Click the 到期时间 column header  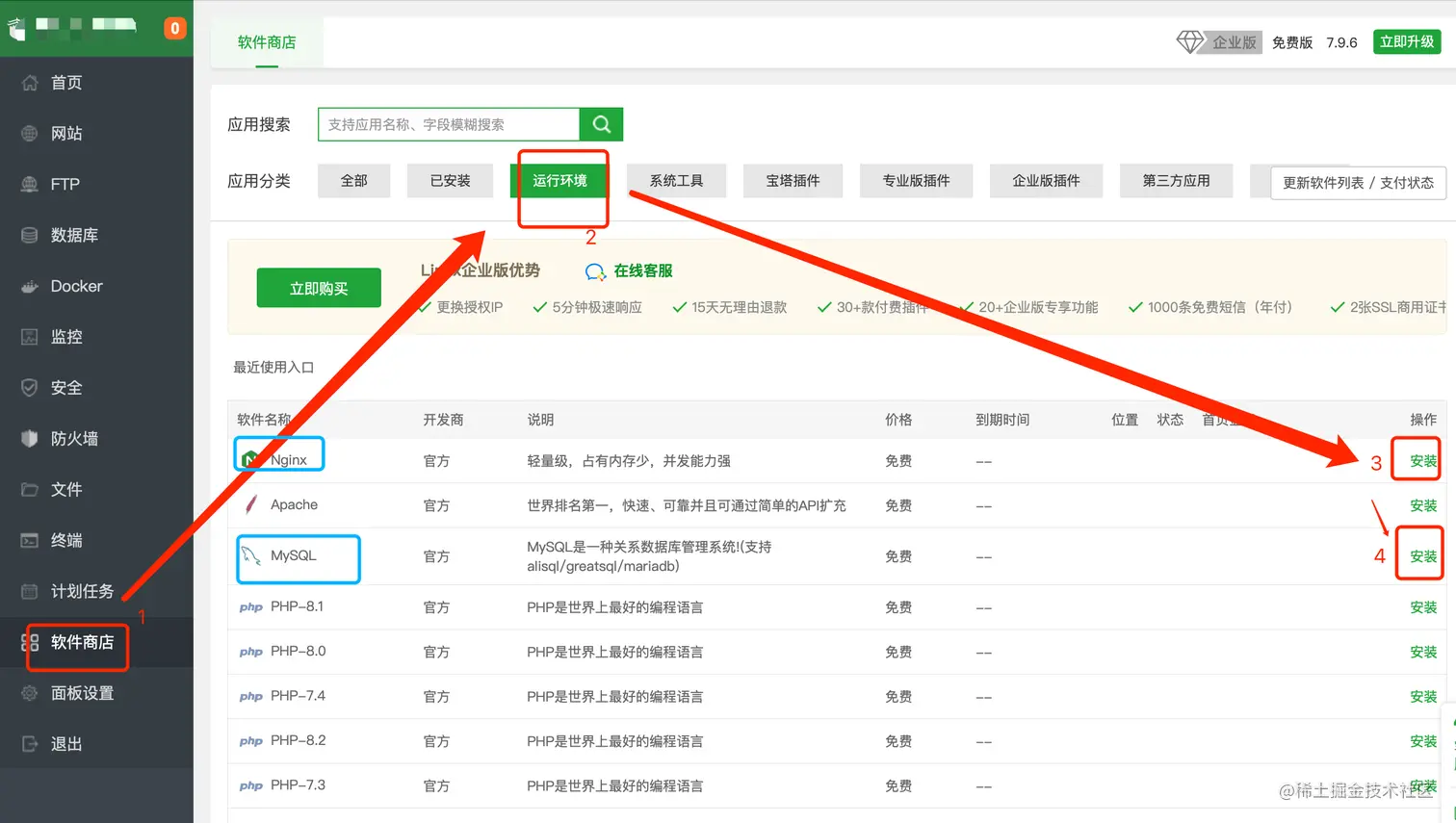1002,420
